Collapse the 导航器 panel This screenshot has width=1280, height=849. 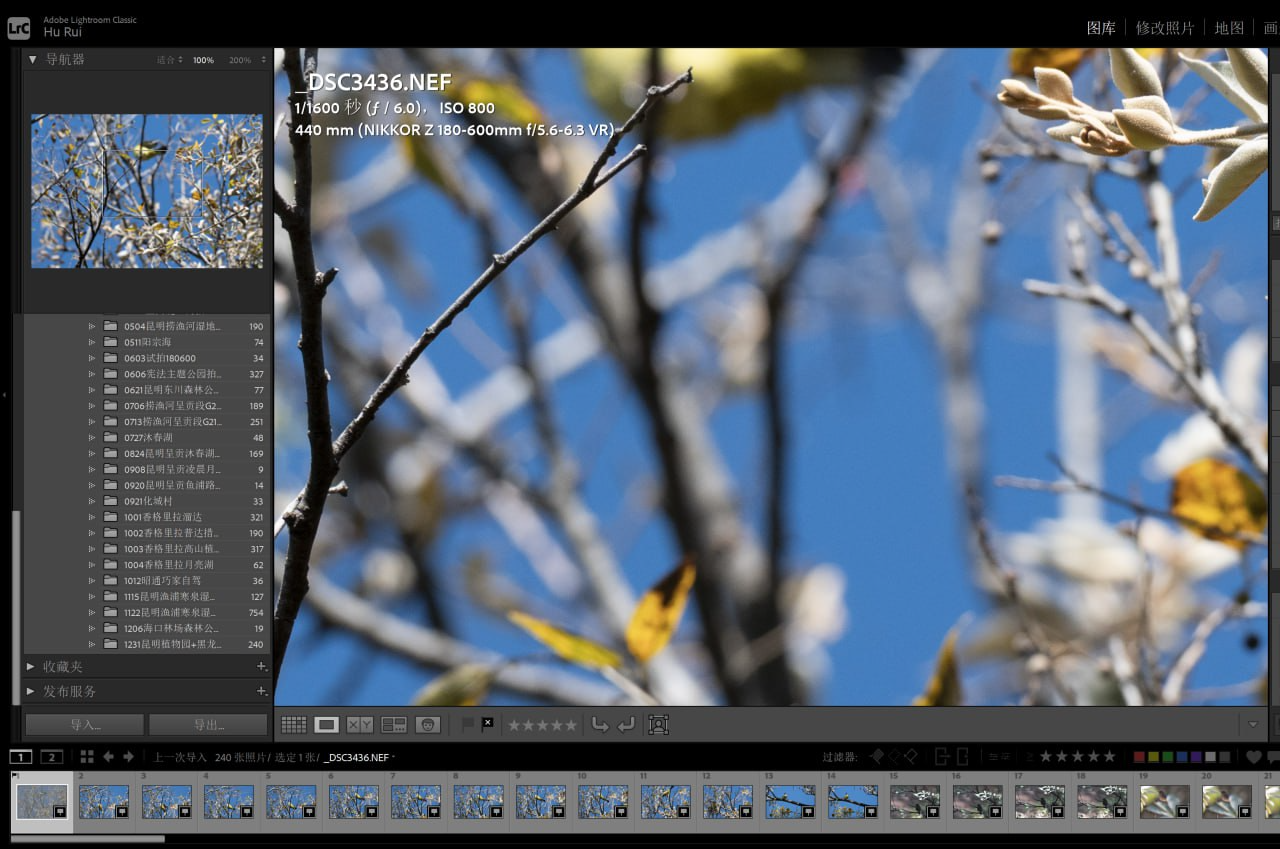32,60
